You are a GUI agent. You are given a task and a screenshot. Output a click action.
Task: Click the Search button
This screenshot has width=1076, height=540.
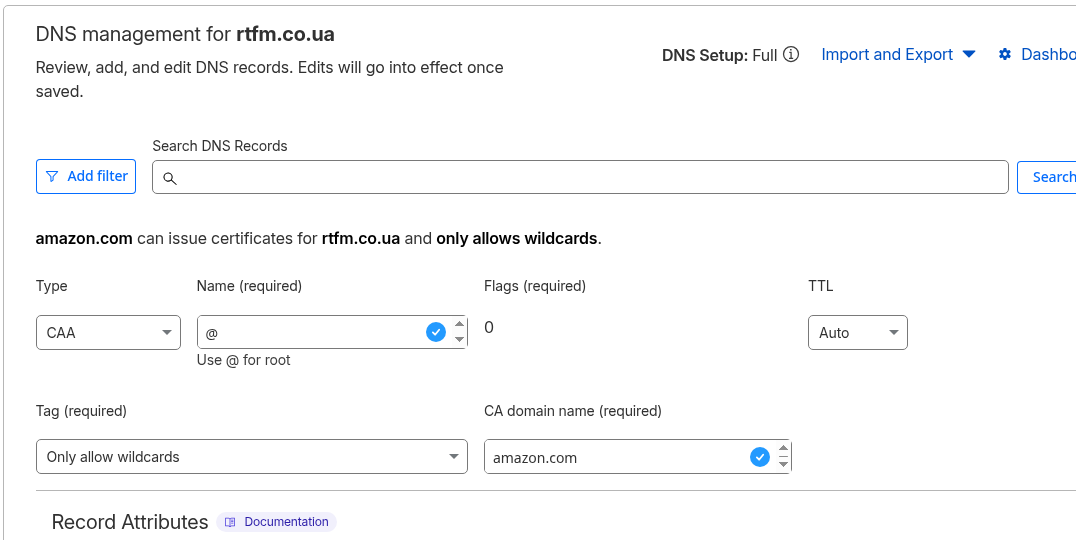[x=1050, y=177]
